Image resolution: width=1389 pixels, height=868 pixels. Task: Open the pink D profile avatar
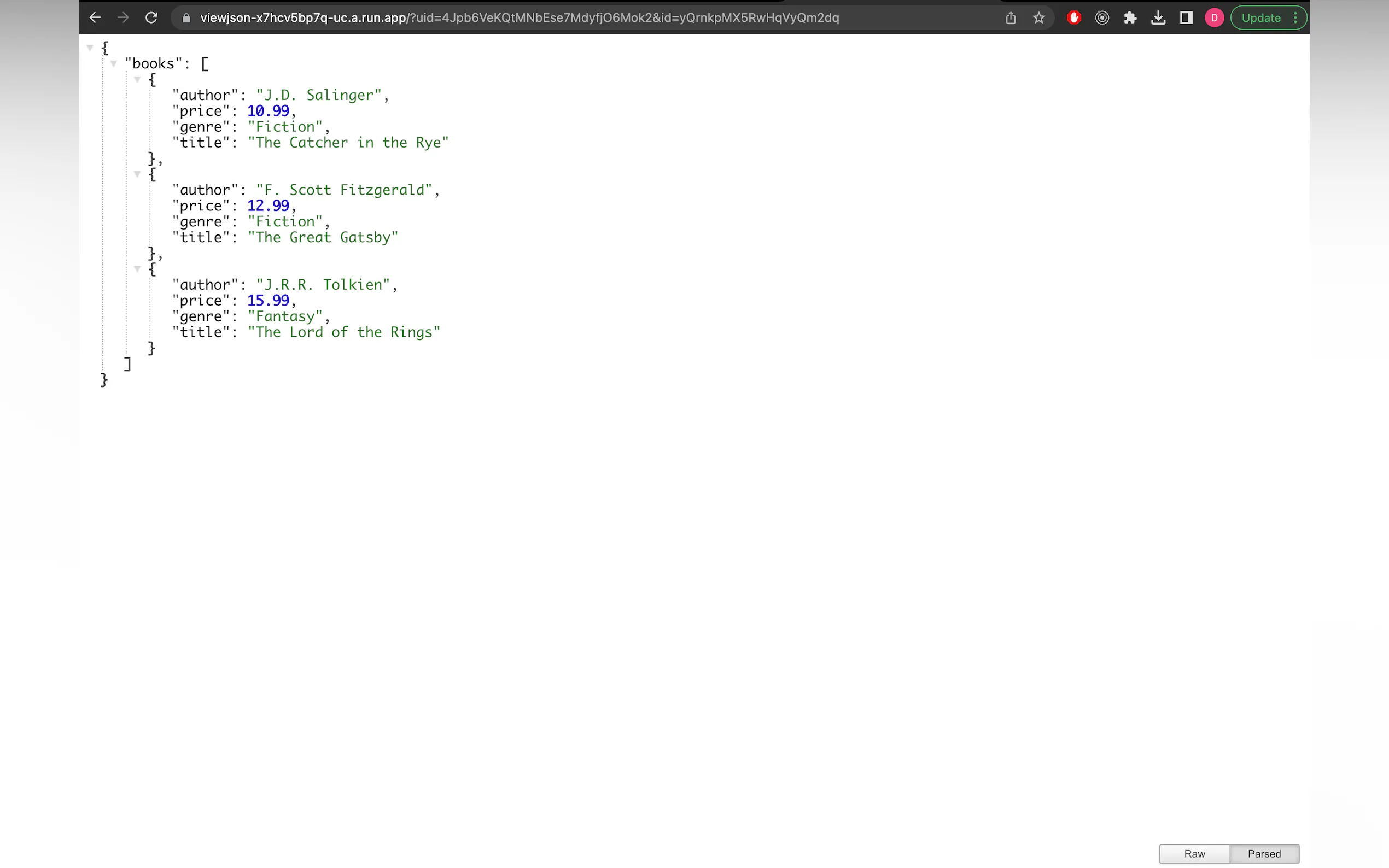click(1214, 18)
